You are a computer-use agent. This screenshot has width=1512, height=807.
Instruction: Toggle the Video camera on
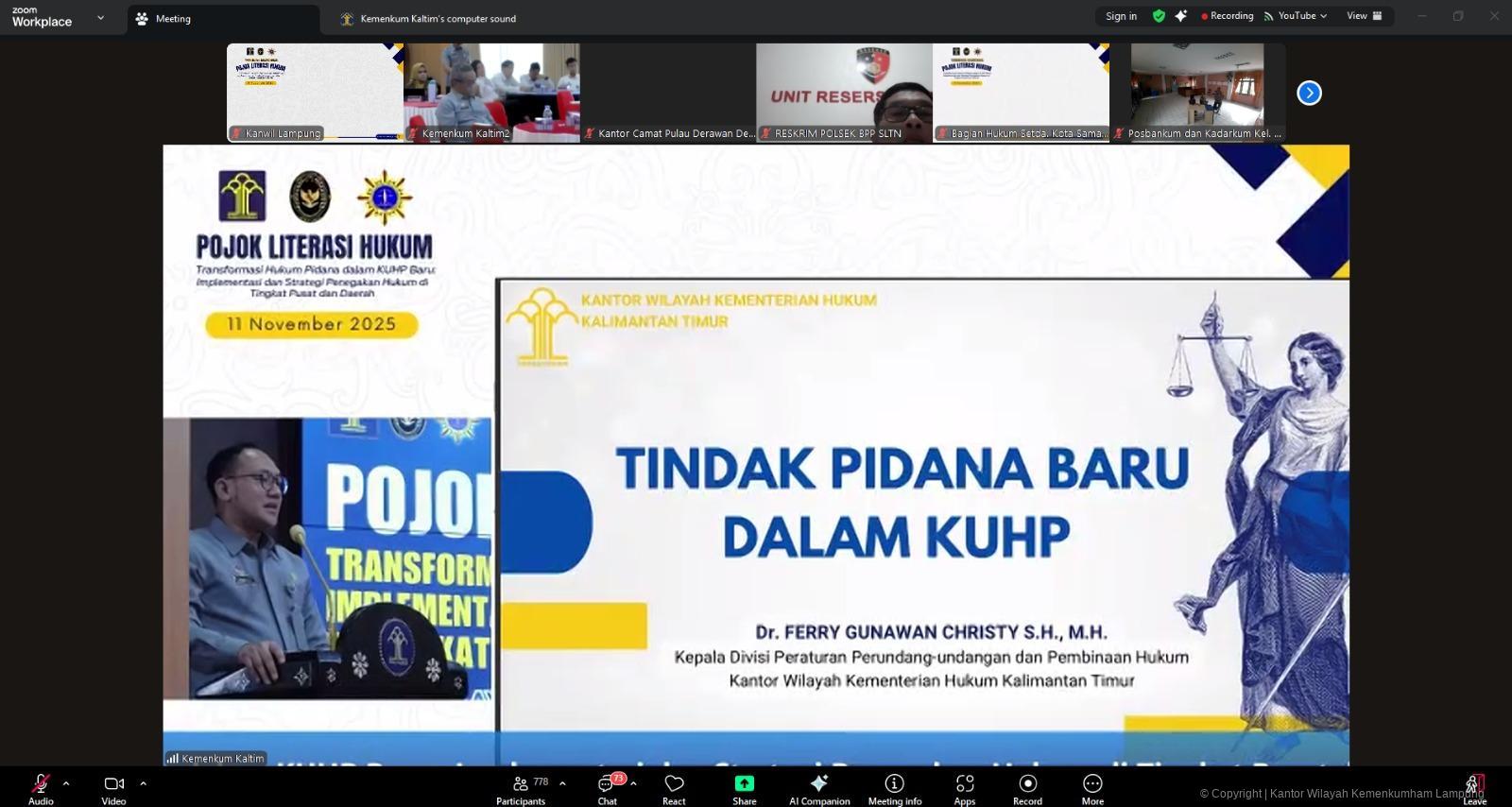(113, 788)
